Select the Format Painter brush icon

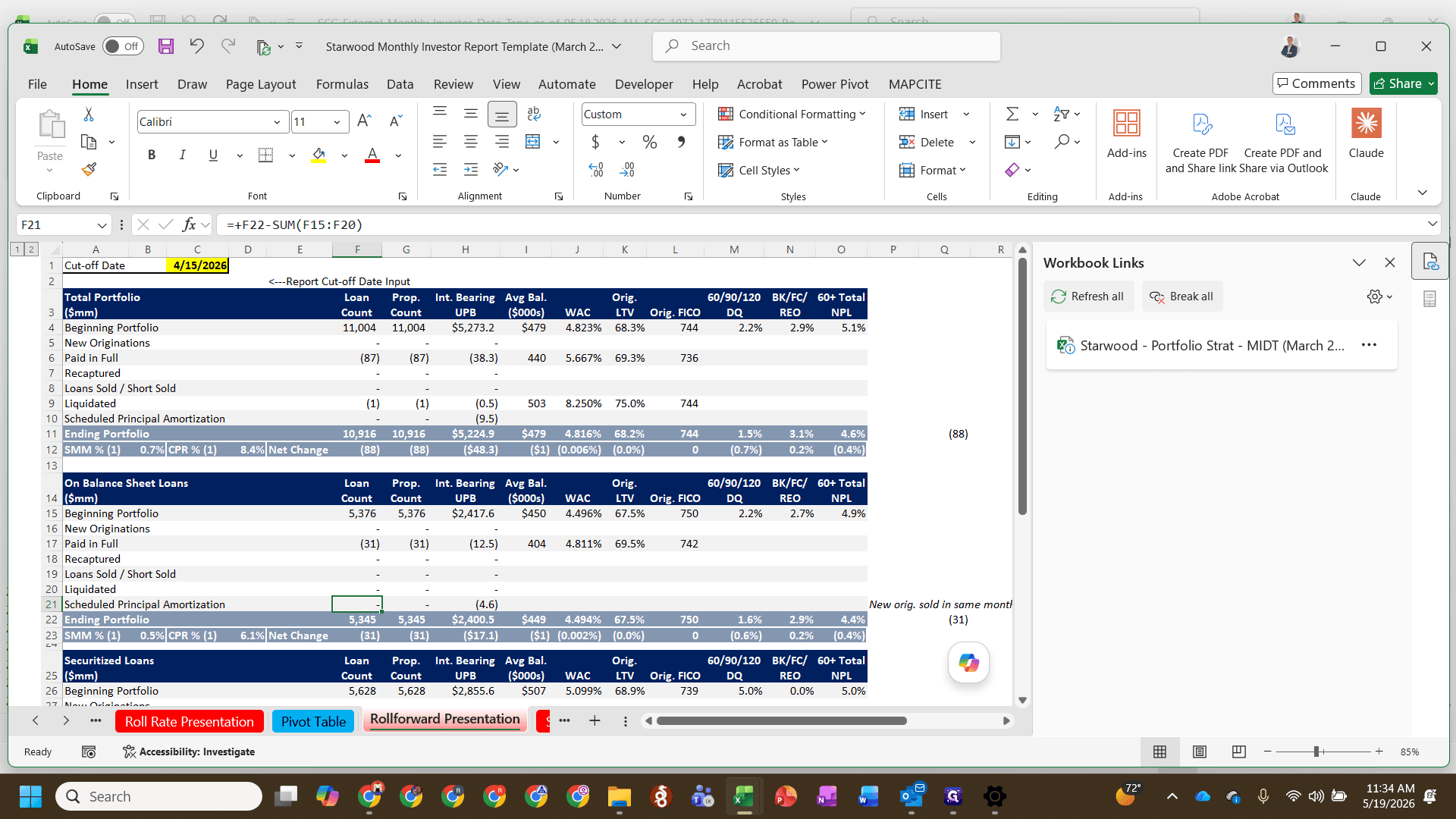(89, 169)
